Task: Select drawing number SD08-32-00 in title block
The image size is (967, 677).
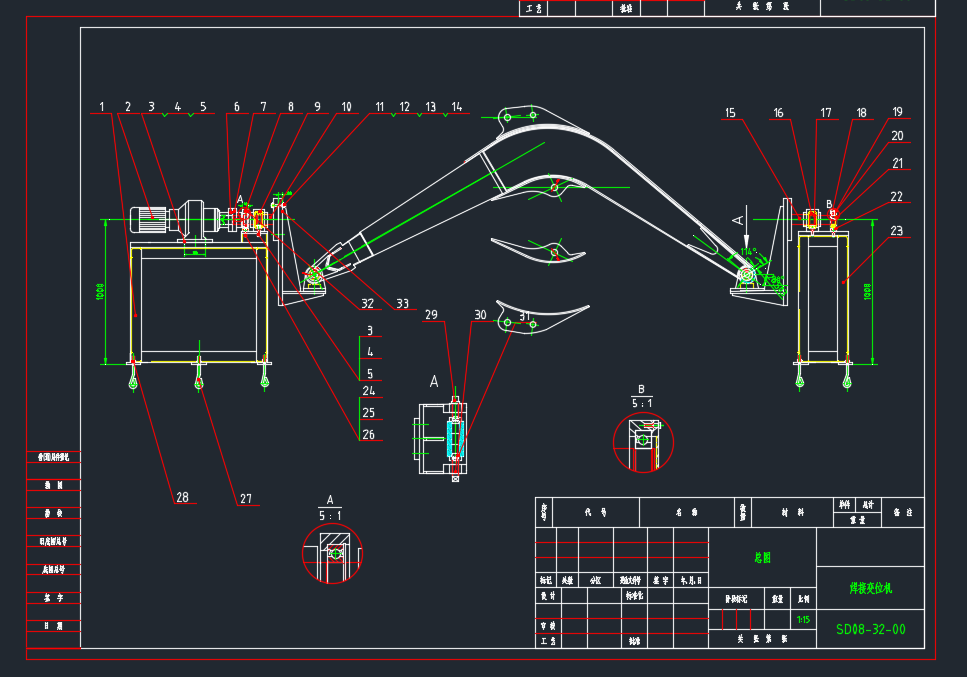Action: (x=871, y=630)
